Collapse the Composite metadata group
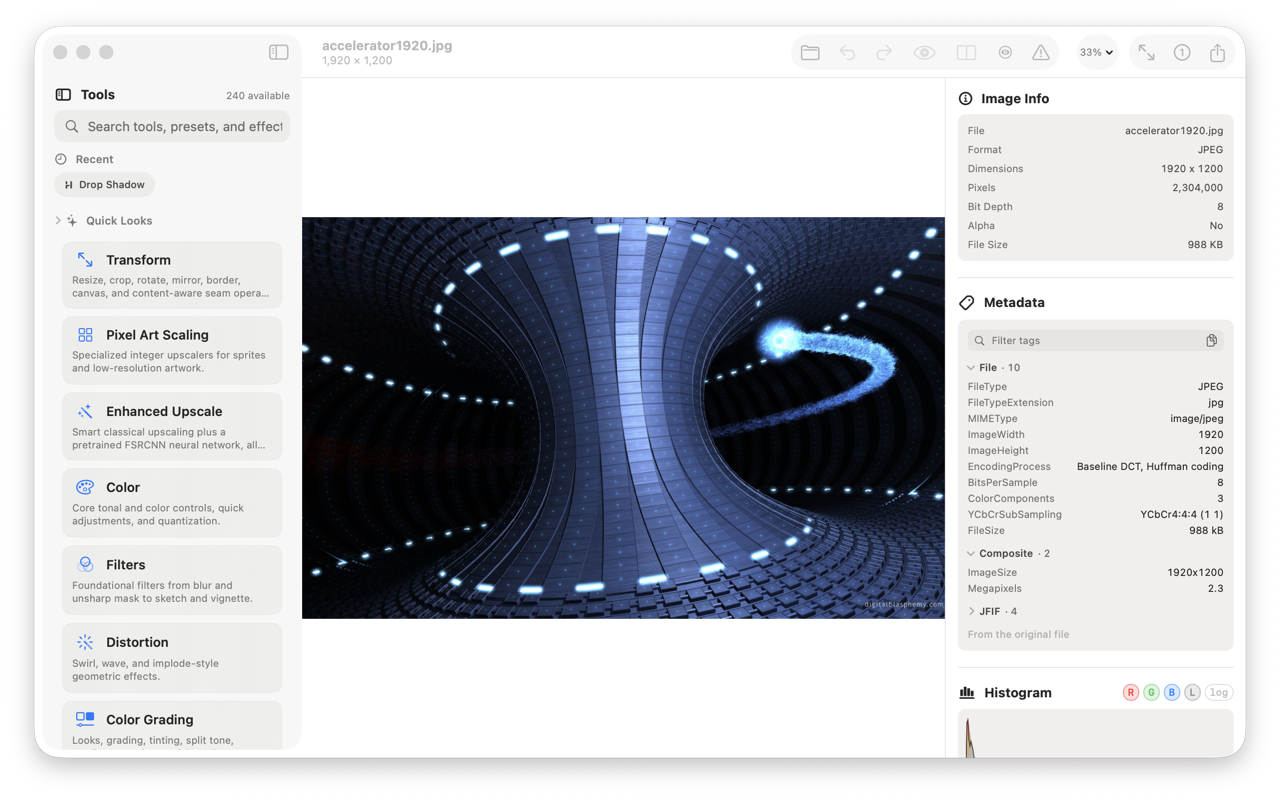Viewport: 1280px width, 800px height. coord(971,554)
